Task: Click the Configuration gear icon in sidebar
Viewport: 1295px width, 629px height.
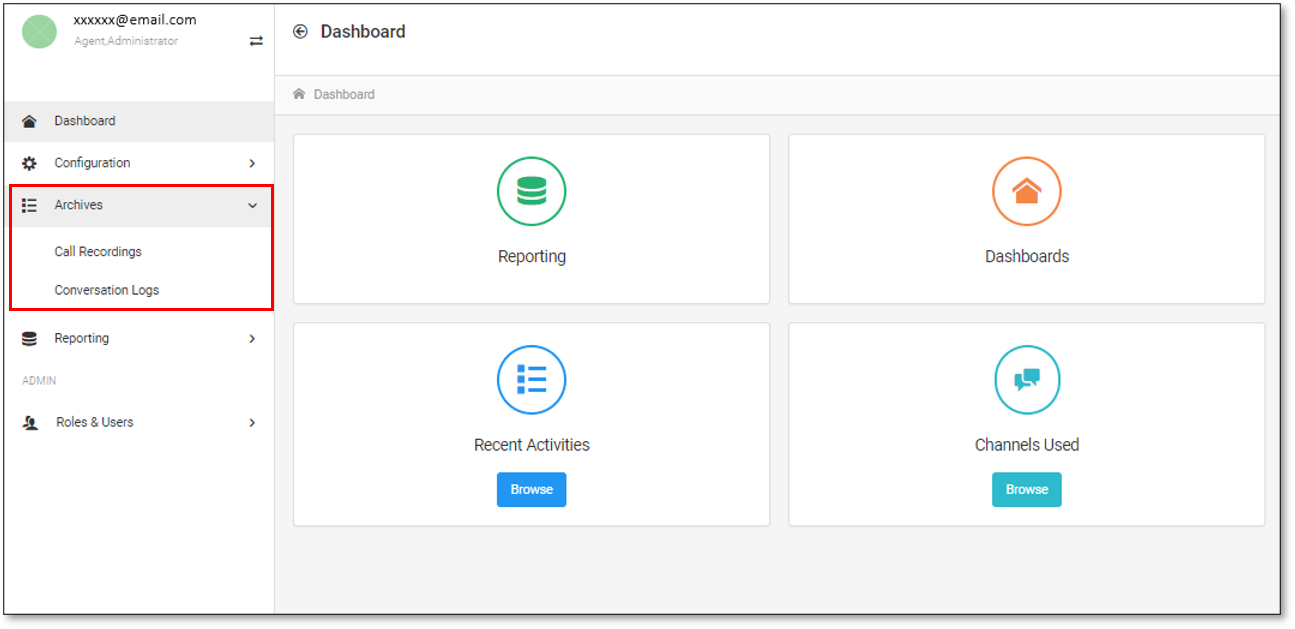Action: point(30,163)
